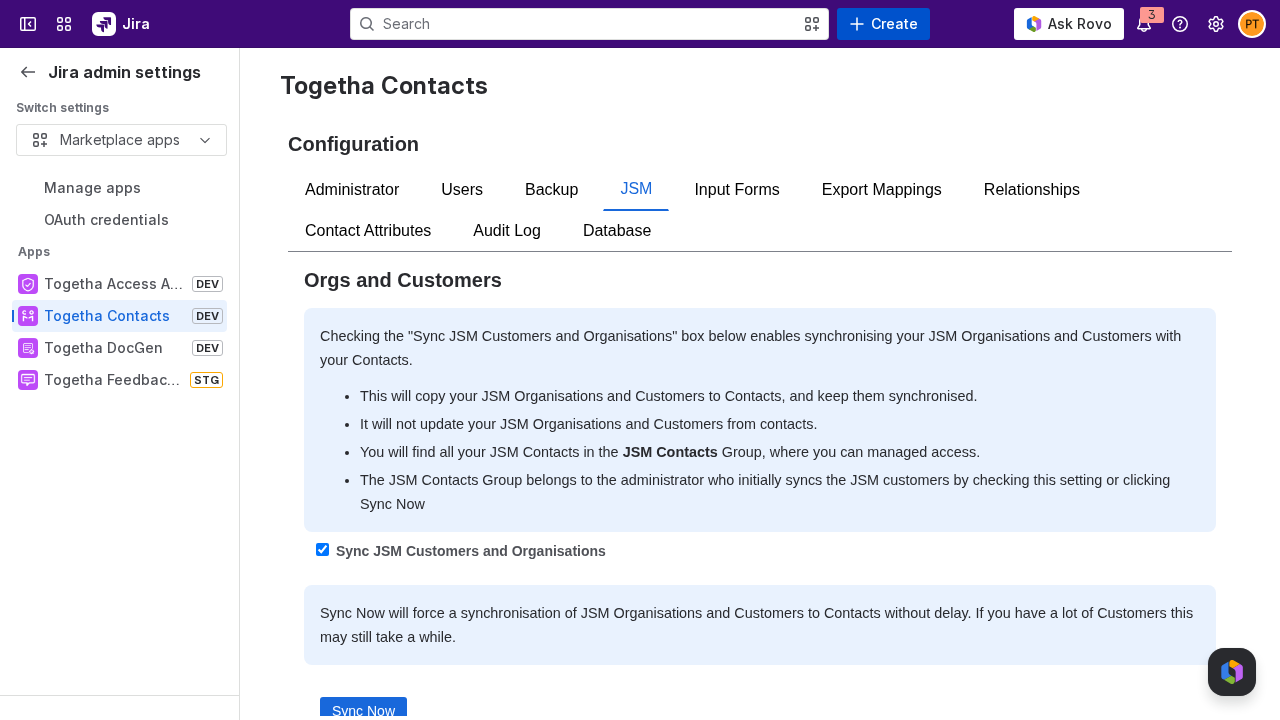The height and width of the screenshot is (720, 1280).
Task: Open the PT profile avatar
Action: point(1252,24)
